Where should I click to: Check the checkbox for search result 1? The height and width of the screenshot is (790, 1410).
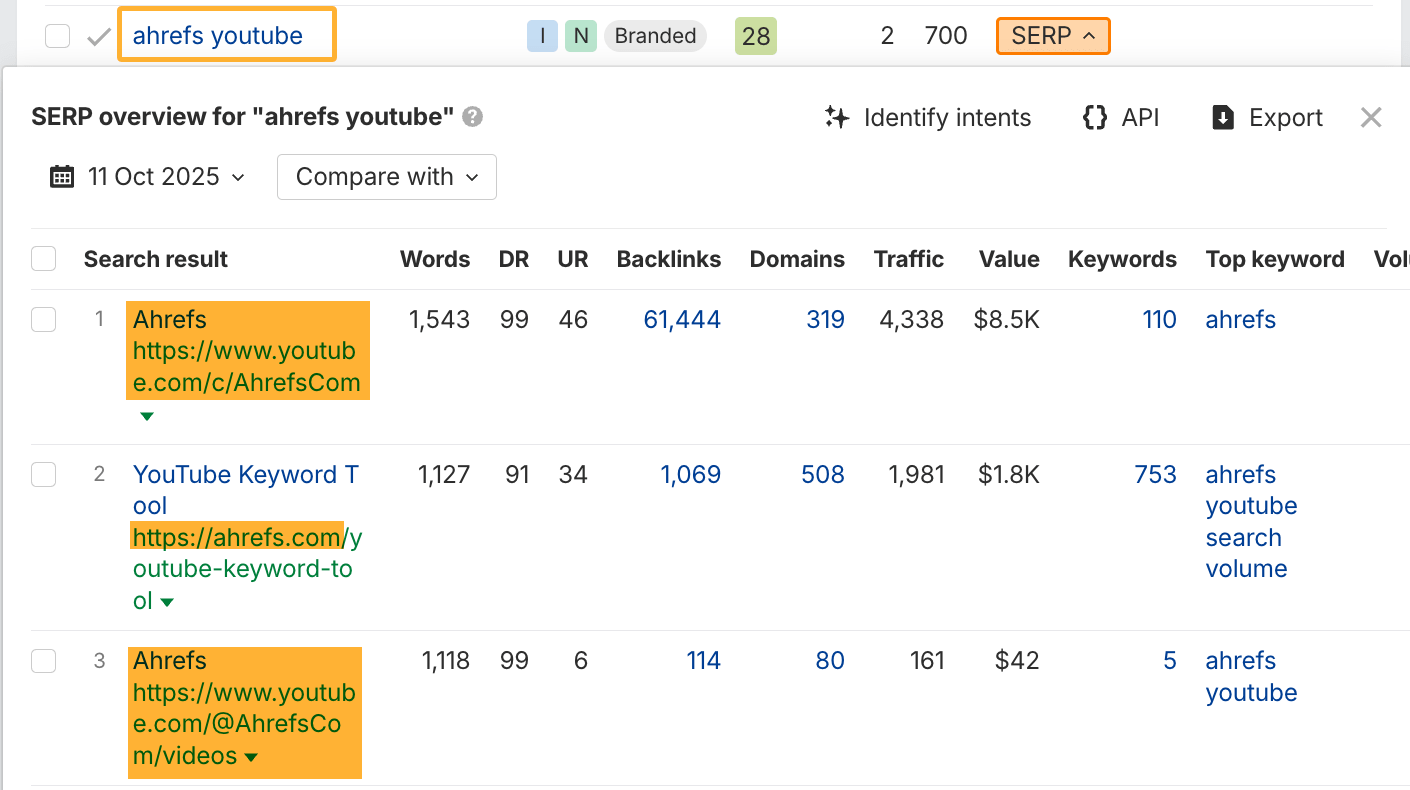[x=43, y=319]
